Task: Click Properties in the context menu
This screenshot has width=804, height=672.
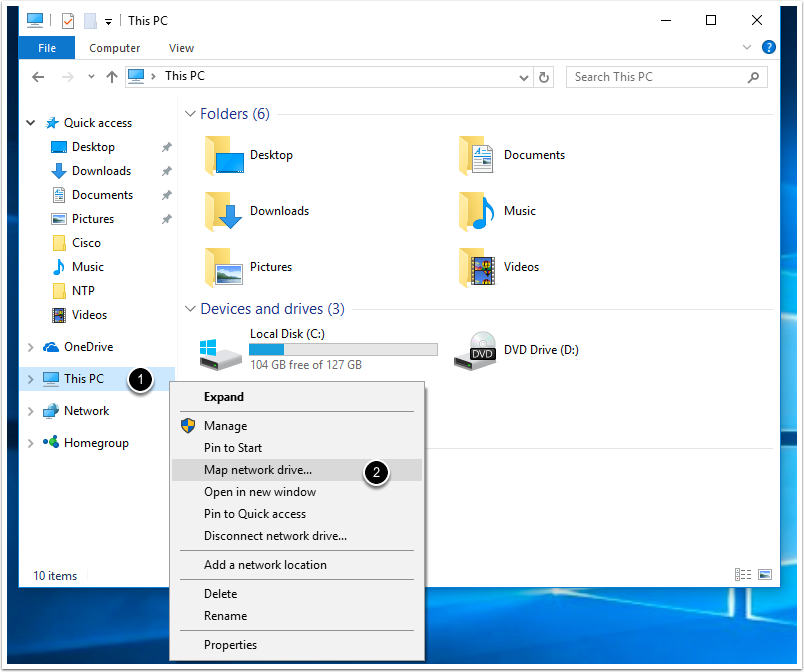Action: 230,645
